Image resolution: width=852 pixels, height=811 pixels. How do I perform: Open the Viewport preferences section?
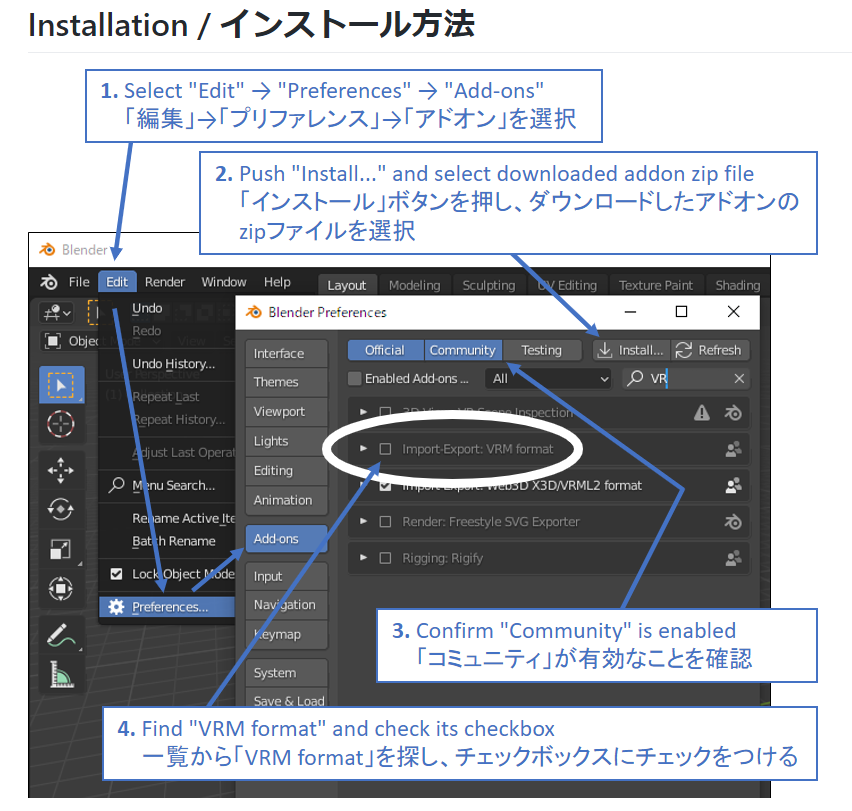(x=286, y=411)
